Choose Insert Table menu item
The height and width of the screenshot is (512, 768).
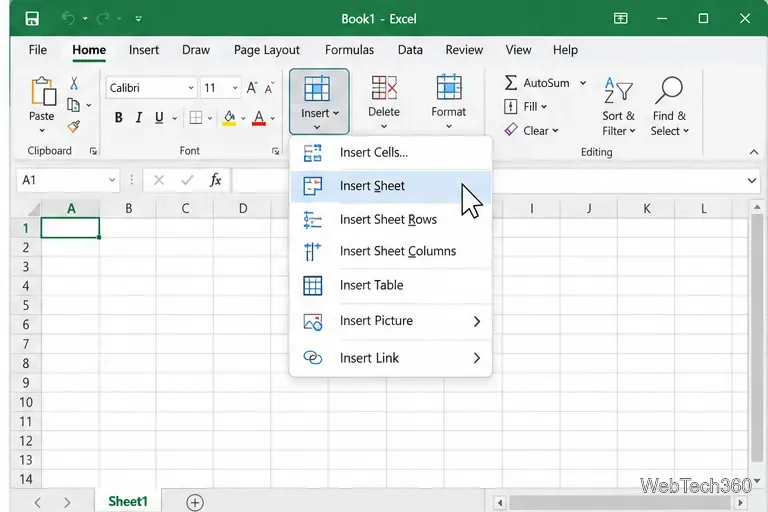(x=391, y=285)
